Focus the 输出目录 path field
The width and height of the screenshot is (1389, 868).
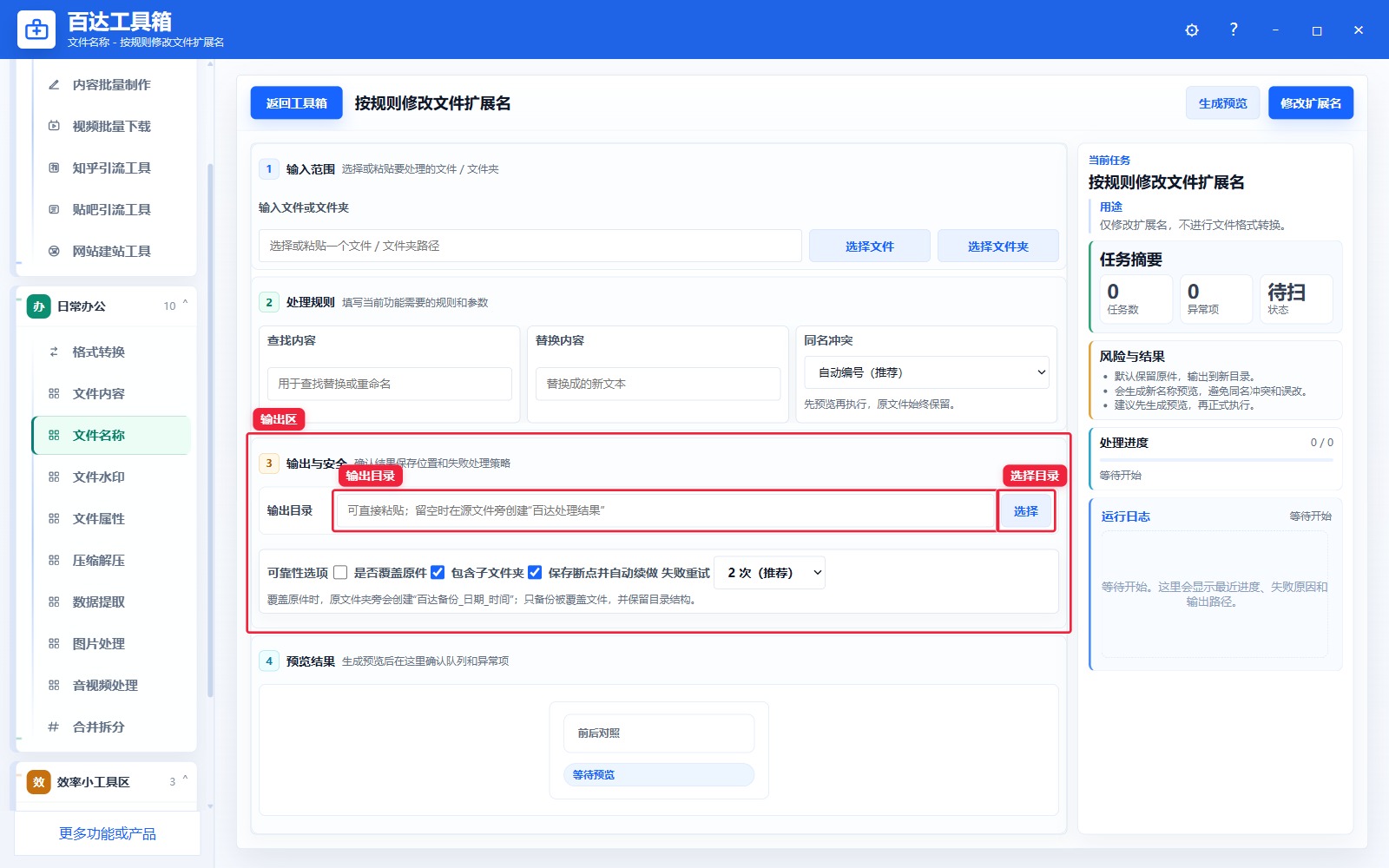[x=665, y=511]
